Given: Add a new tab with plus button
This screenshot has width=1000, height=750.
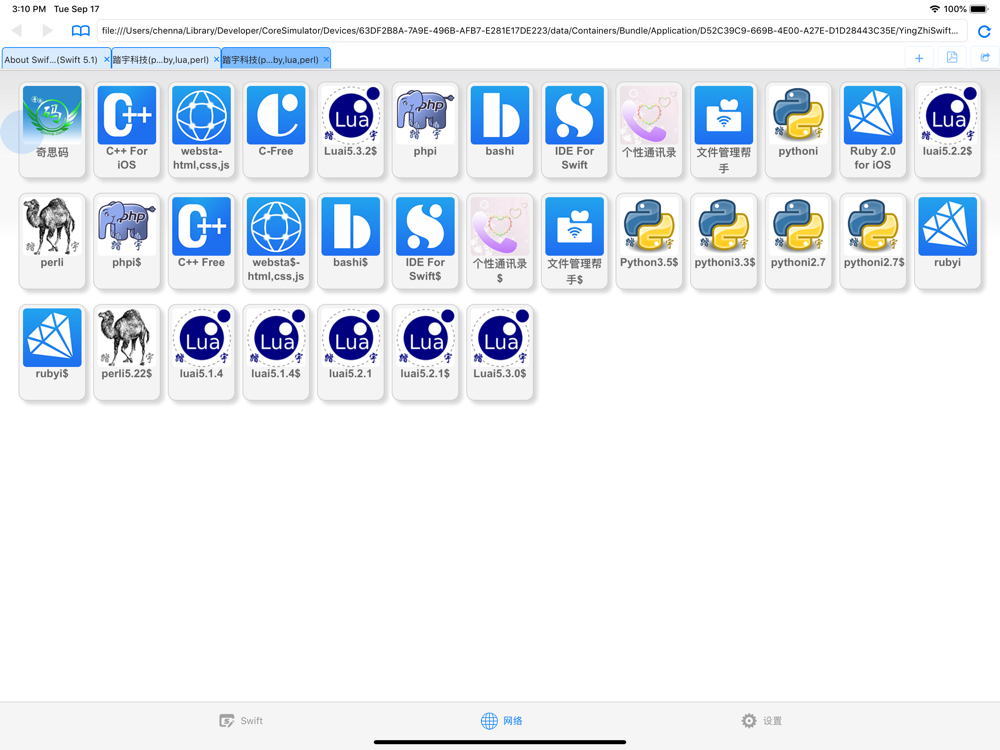Looking at the screenshot, I should point(919,58).
